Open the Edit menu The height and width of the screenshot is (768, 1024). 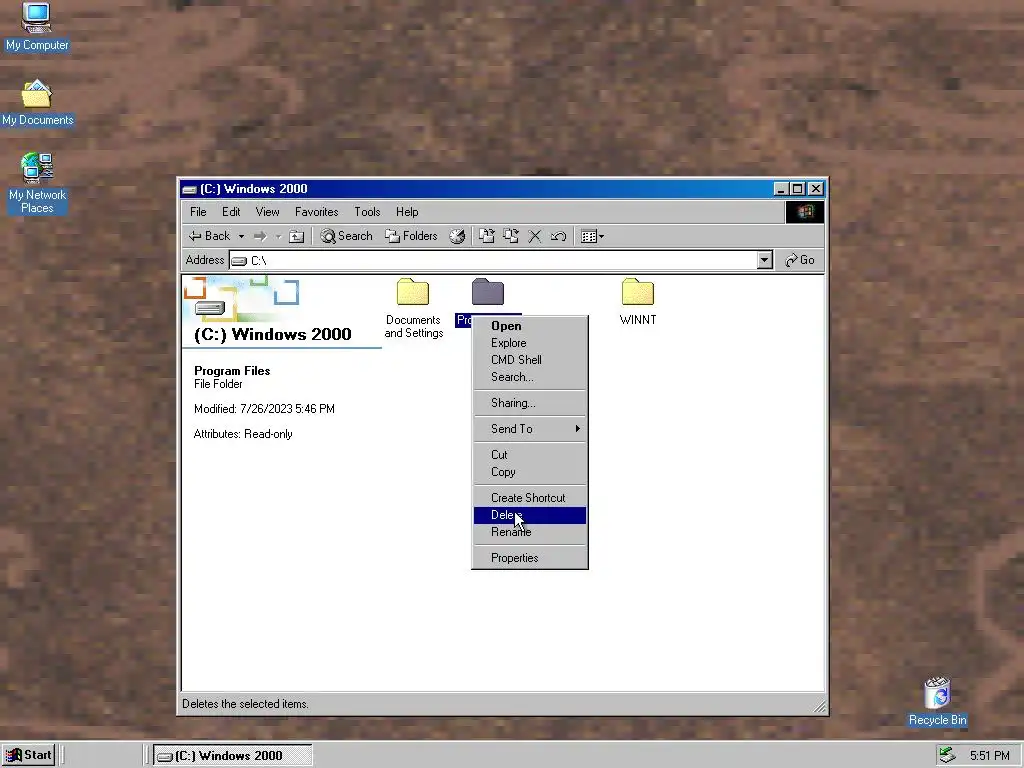[x=231, y=212]
